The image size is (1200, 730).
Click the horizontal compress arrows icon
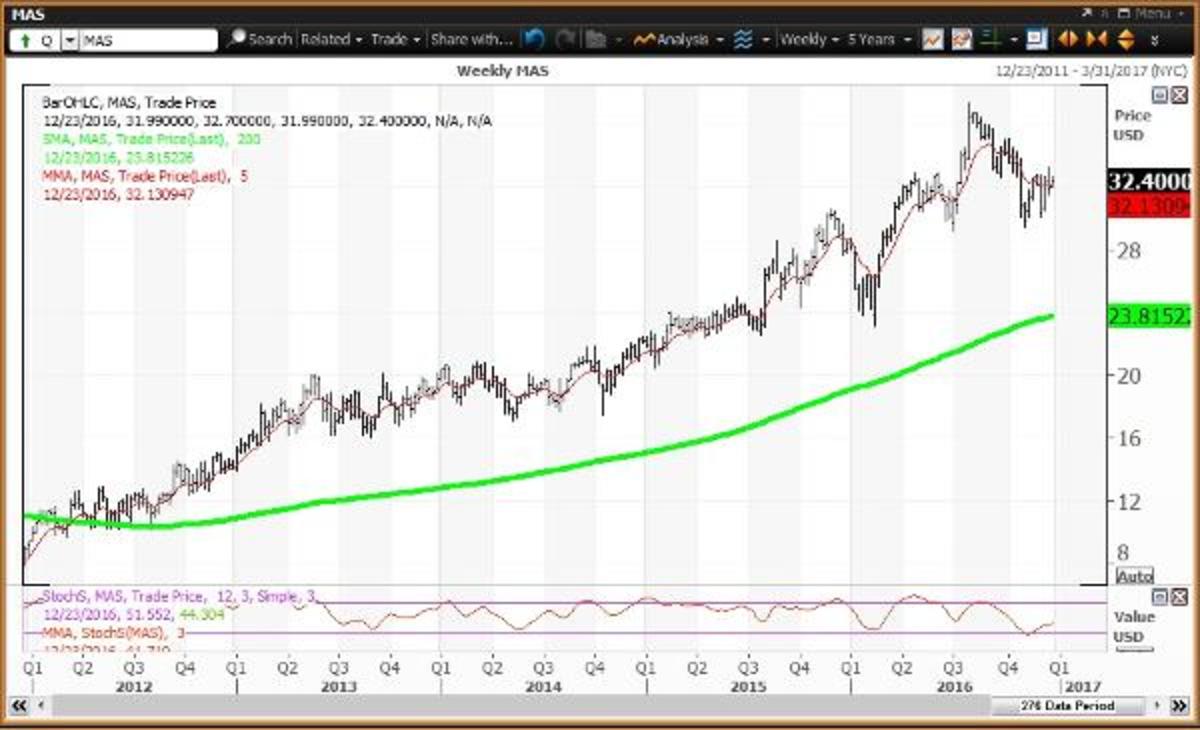[1097, 40]
